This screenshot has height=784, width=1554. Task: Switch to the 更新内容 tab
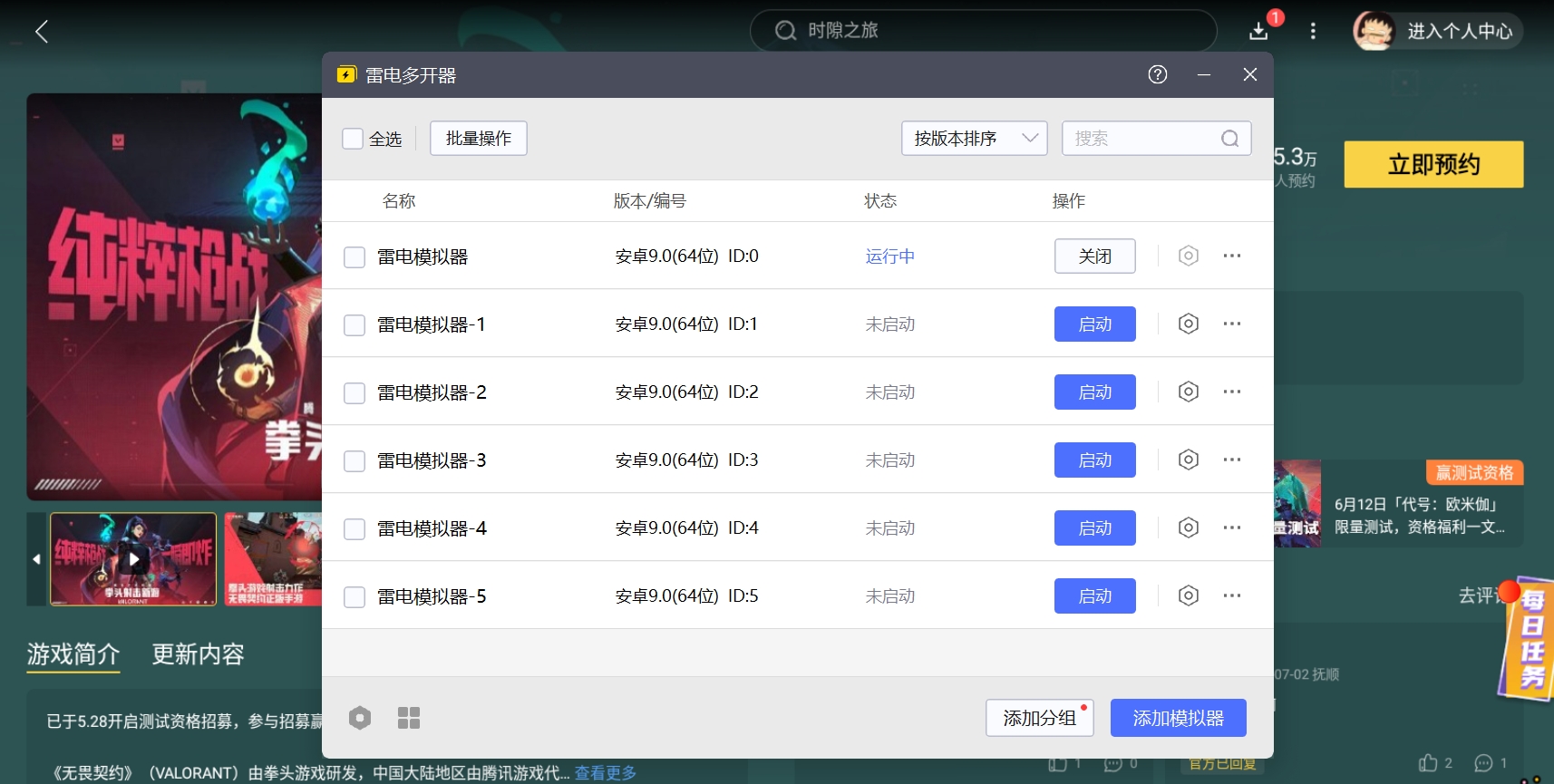coord(198,653)
